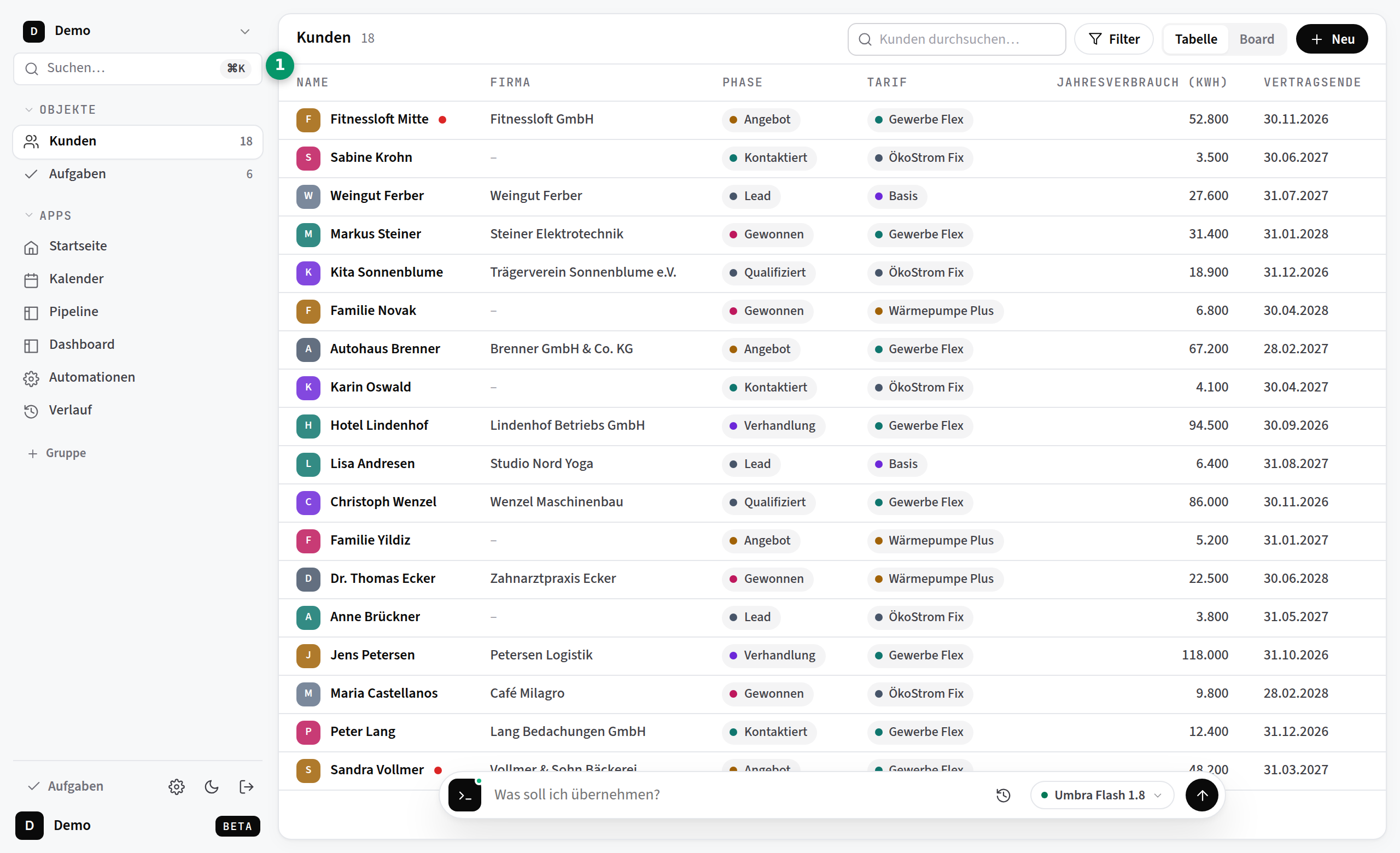
Task: Collapse the APPS section
Action: (x=49, y=216)
